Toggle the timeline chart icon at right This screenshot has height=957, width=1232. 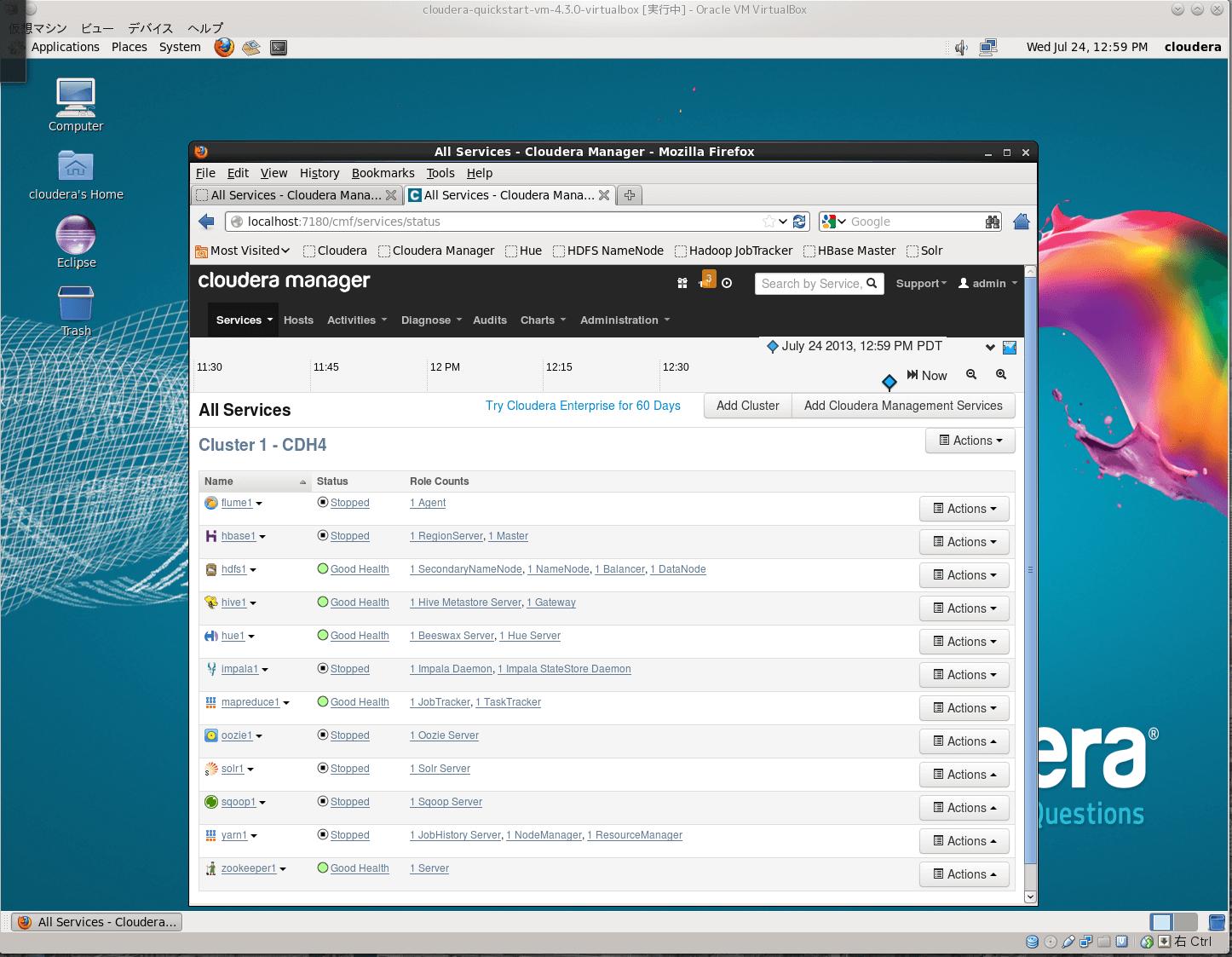1010,347
